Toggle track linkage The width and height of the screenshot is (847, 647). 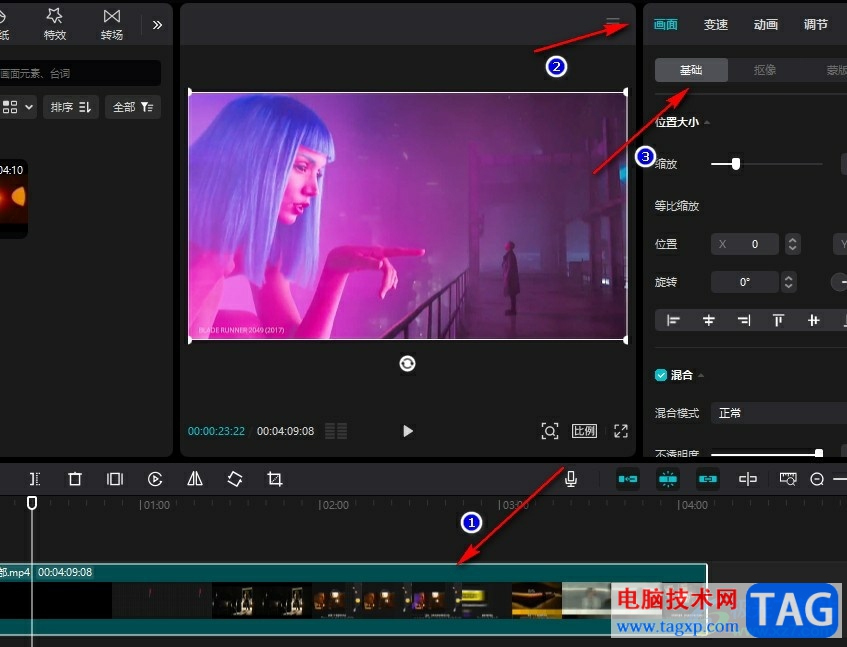(708, 479)
